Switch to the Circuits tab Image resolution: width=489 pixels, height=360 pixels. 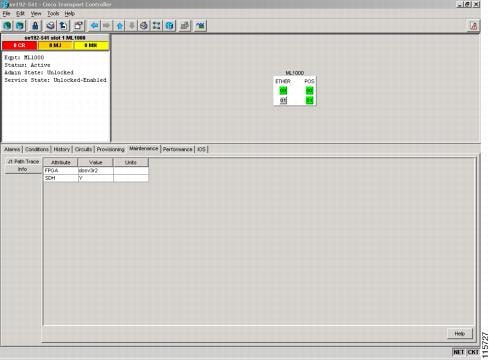click(83, 149)
